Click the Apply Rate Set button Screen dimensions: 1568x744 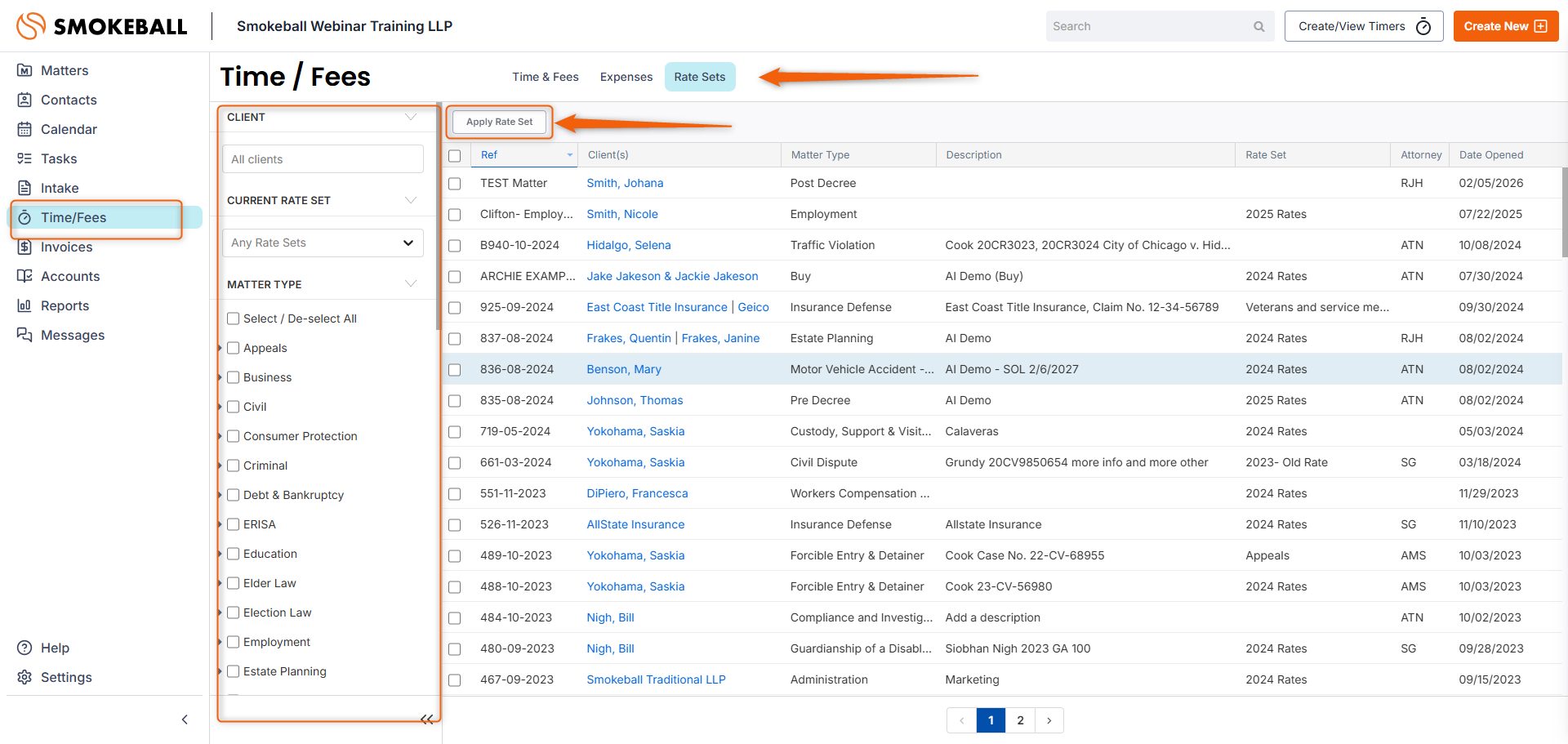(499, 122)
